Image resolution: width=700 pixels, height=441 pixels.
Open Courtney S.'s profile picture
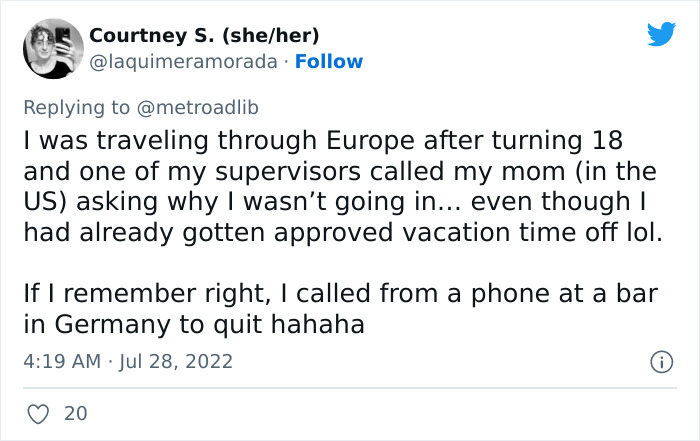coord(48,48)
